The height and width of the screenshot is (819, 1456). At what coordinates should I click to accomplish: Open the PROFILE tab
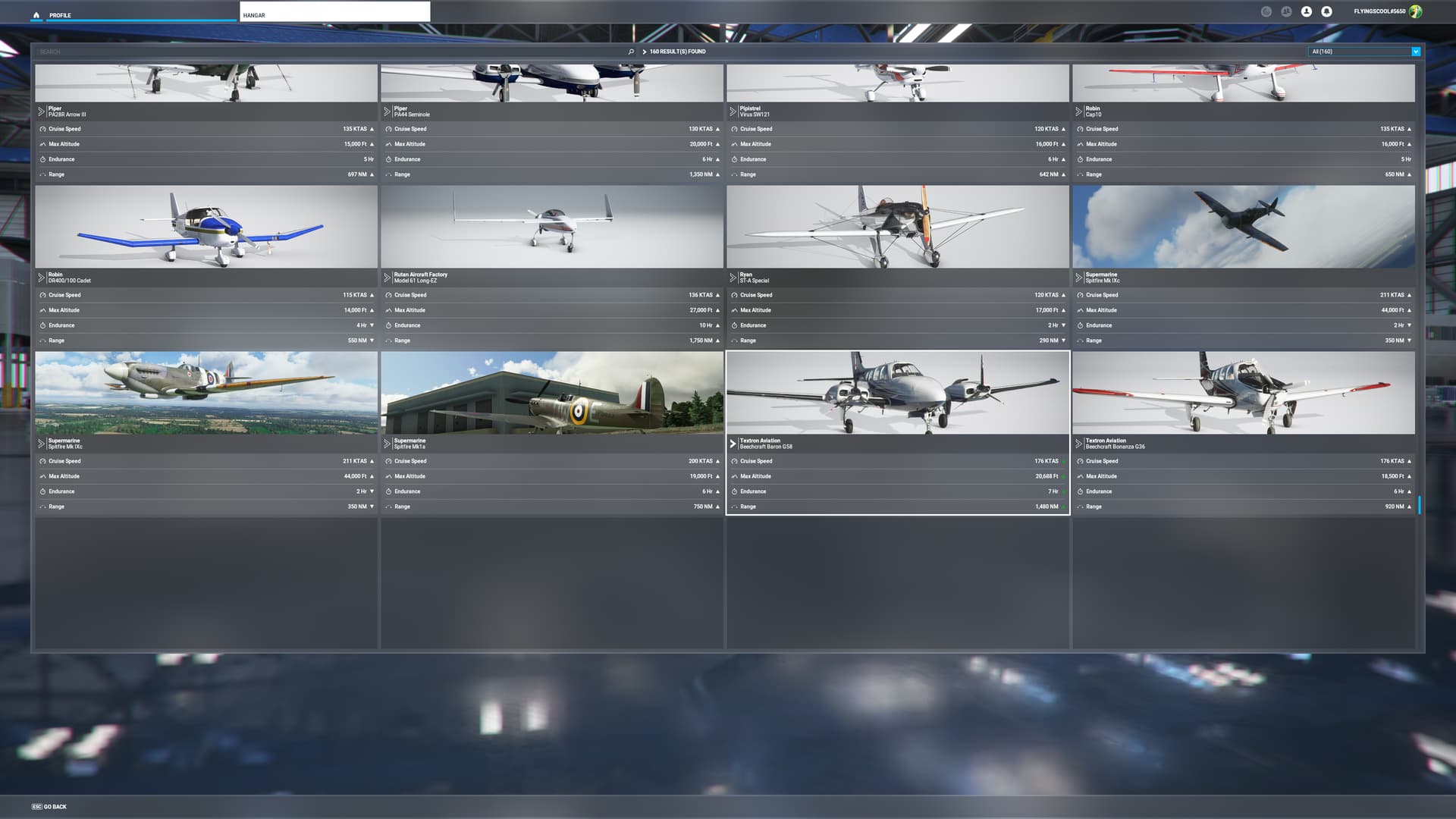[x=141, y=14]
